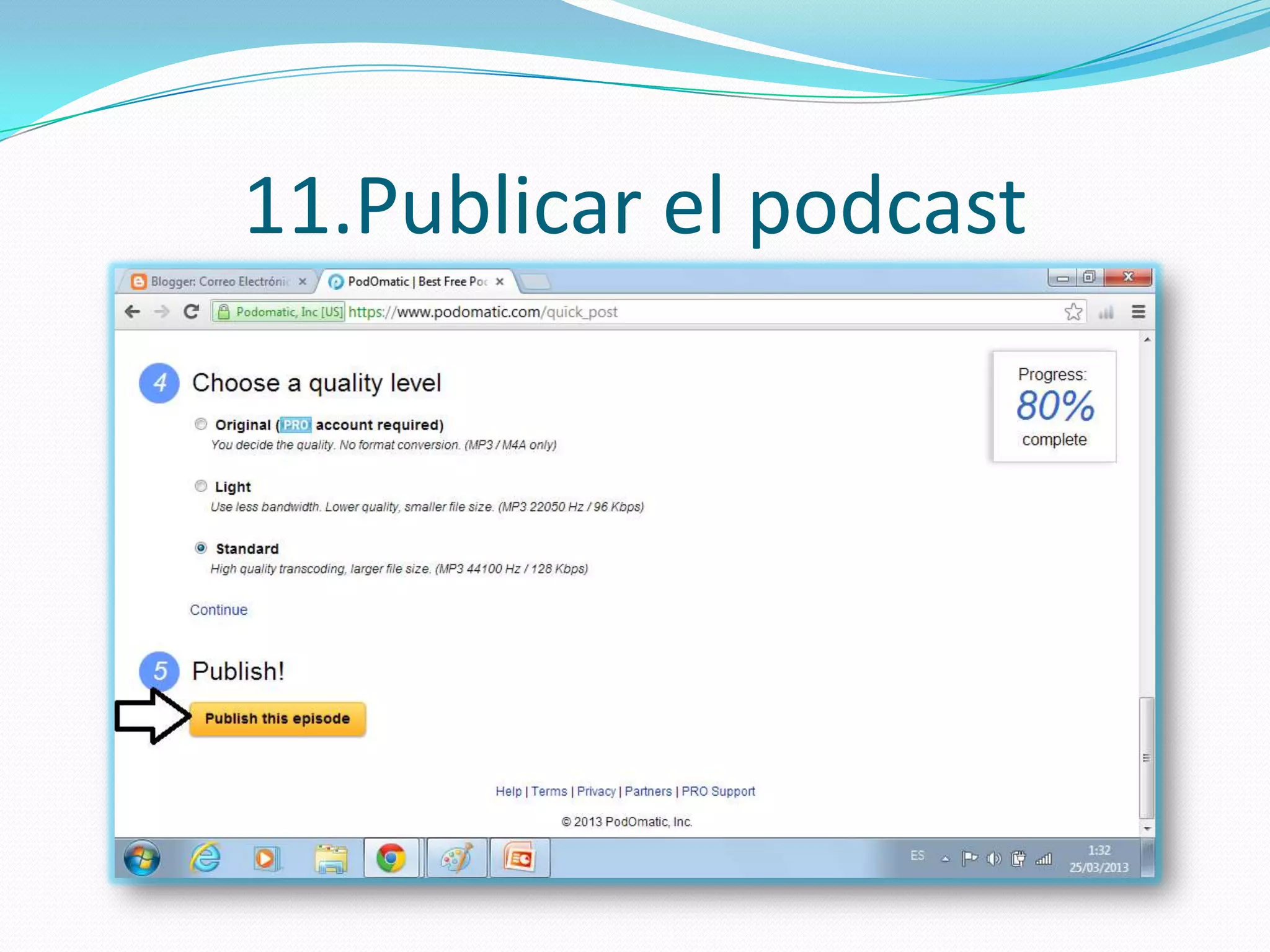Click the network signal tray icon
1270x952 pixels.
coord(1044,858)
